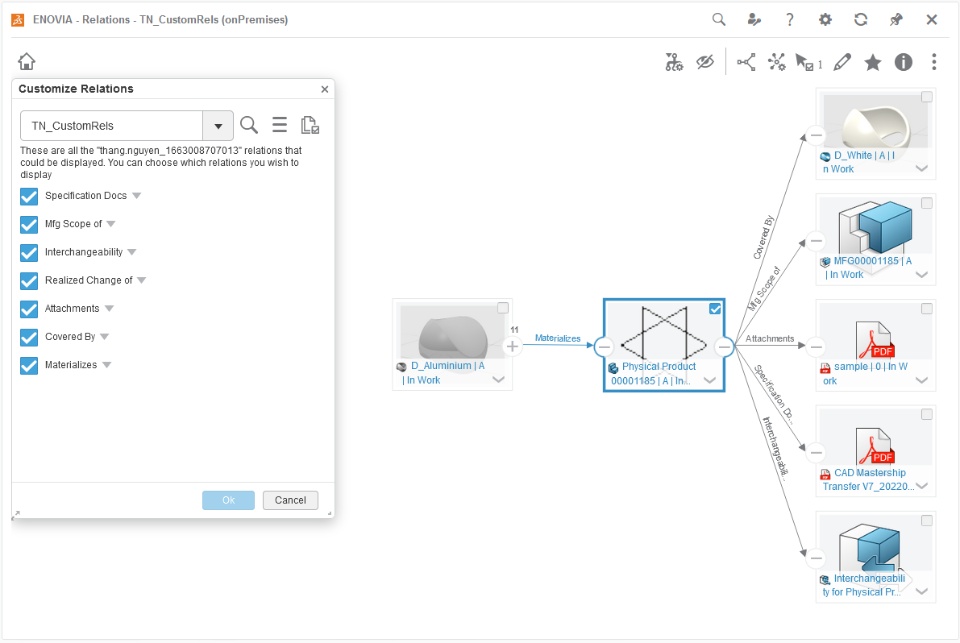This screenshot has height=643, width=960.
Task: Collapse the minus button on sample PDF node
Action: pos(816,347)
